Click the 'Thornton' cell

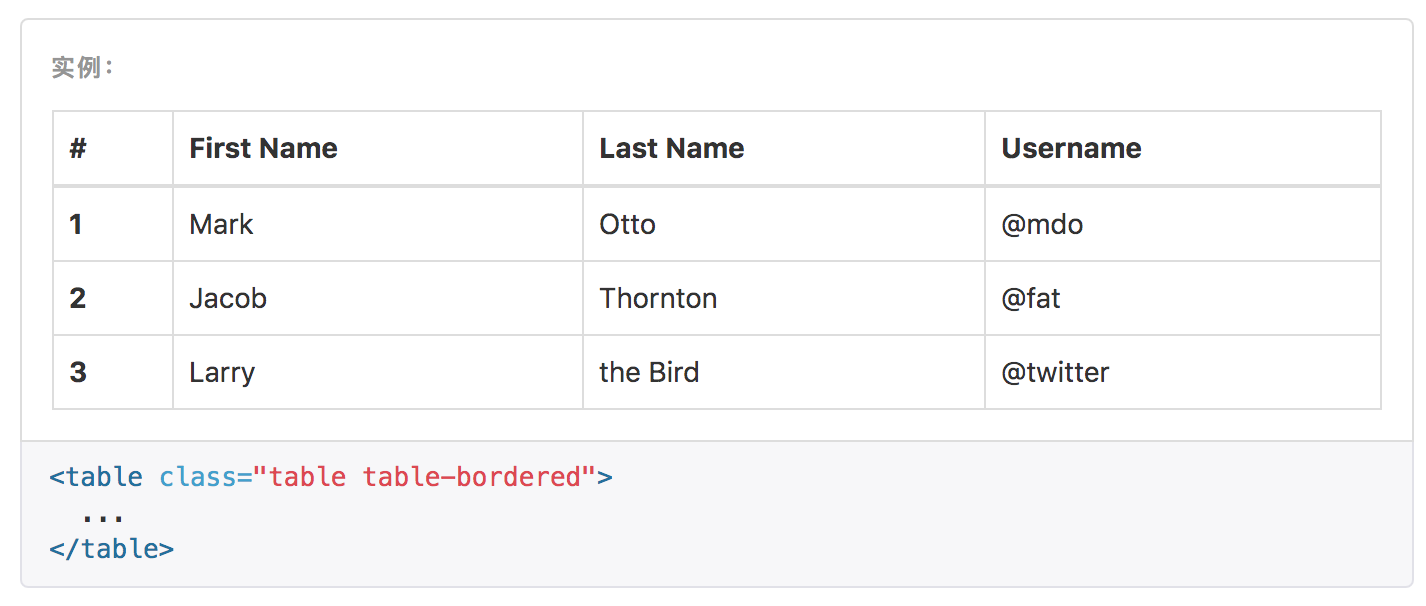784,298
